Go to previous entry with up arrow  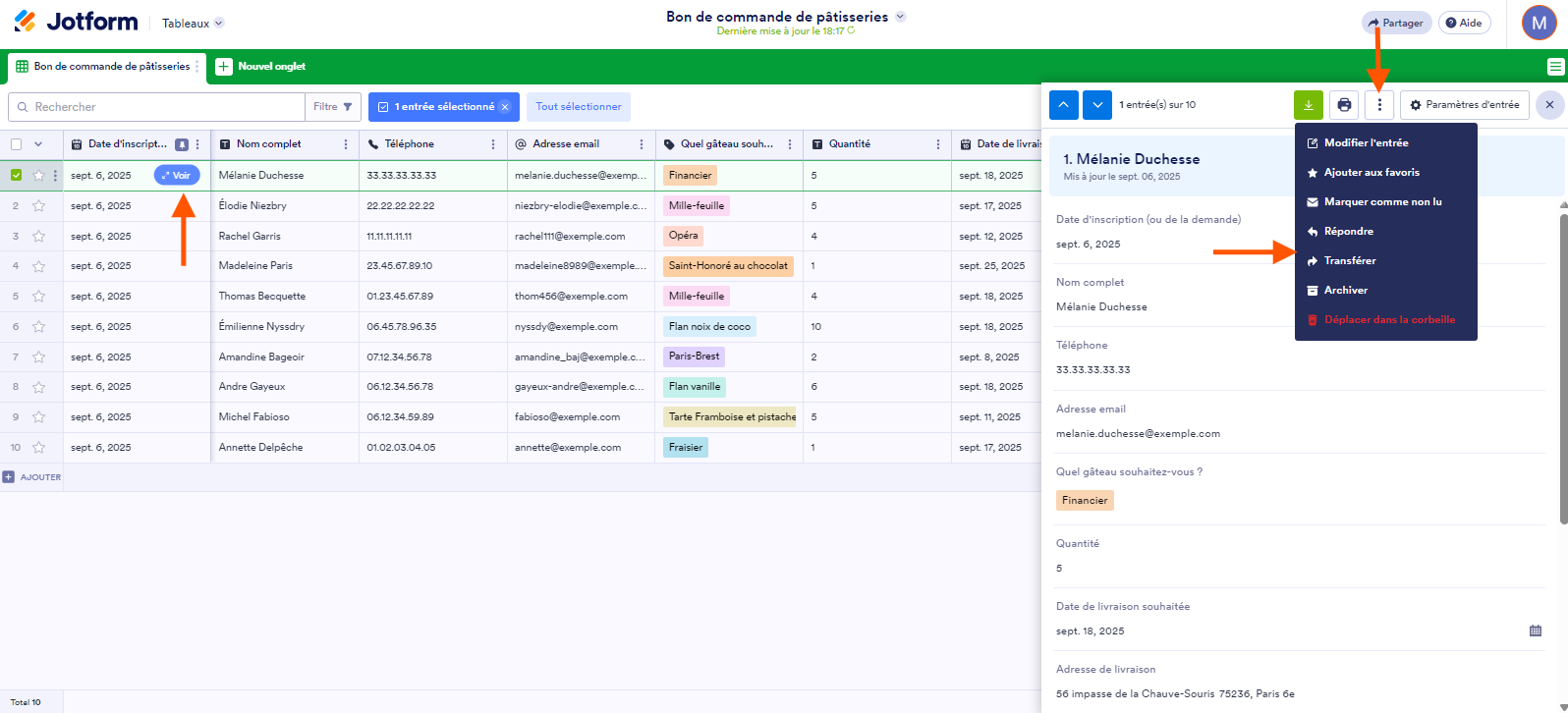click(1064, 105)
